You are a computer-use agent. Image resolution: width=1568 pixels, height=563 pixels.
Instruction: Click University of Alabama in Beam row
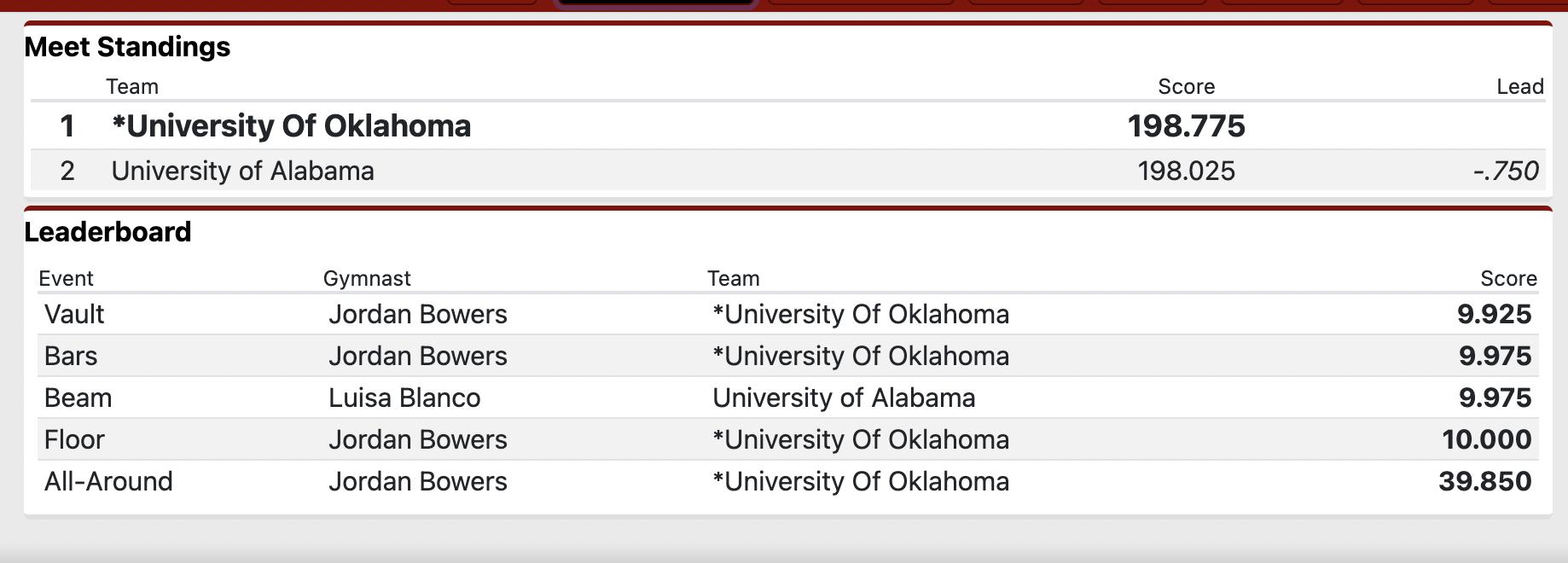844,398
